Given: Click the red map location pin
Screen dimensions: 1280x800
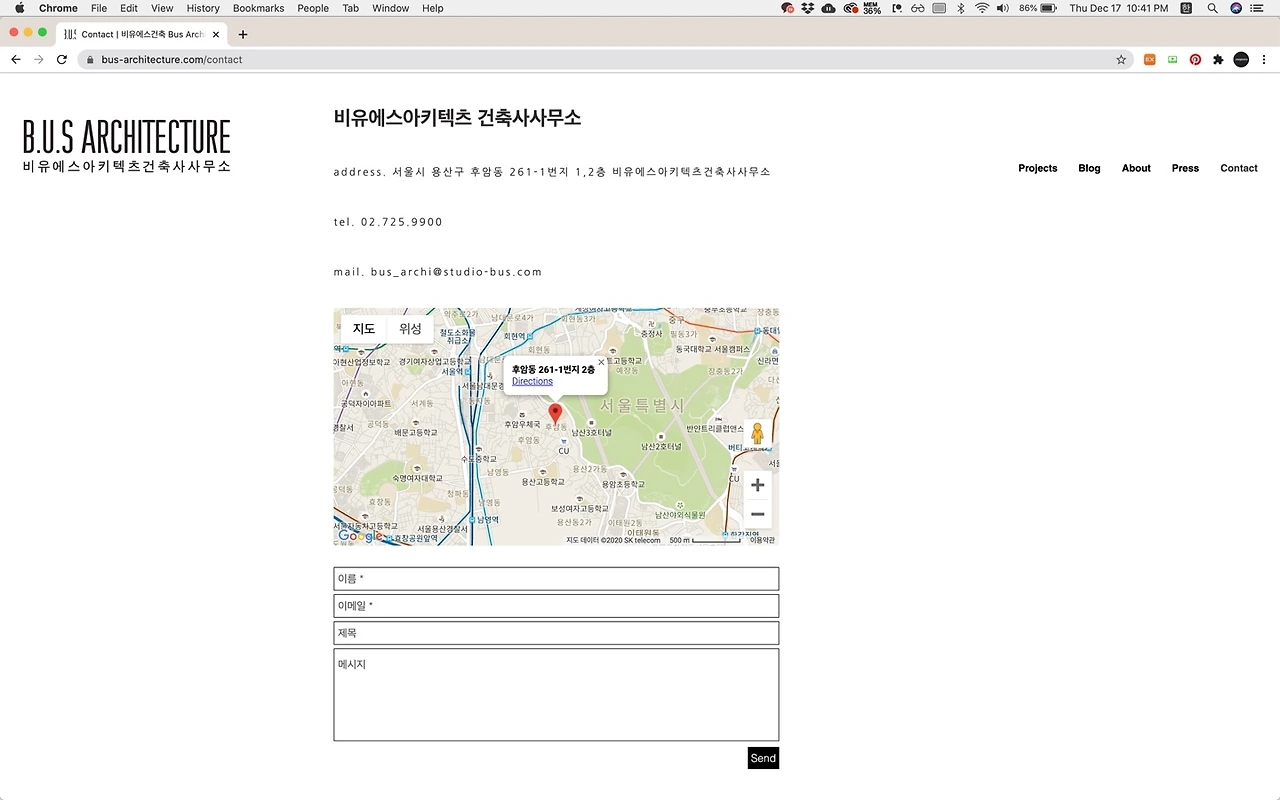Looking at the screenshot, I should [x=556, y=414].
